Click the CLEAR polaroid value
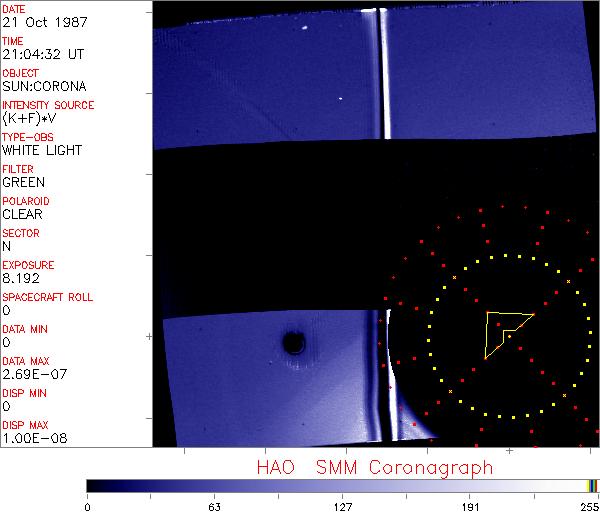This screenshot has height=512, width=600. 22,215
